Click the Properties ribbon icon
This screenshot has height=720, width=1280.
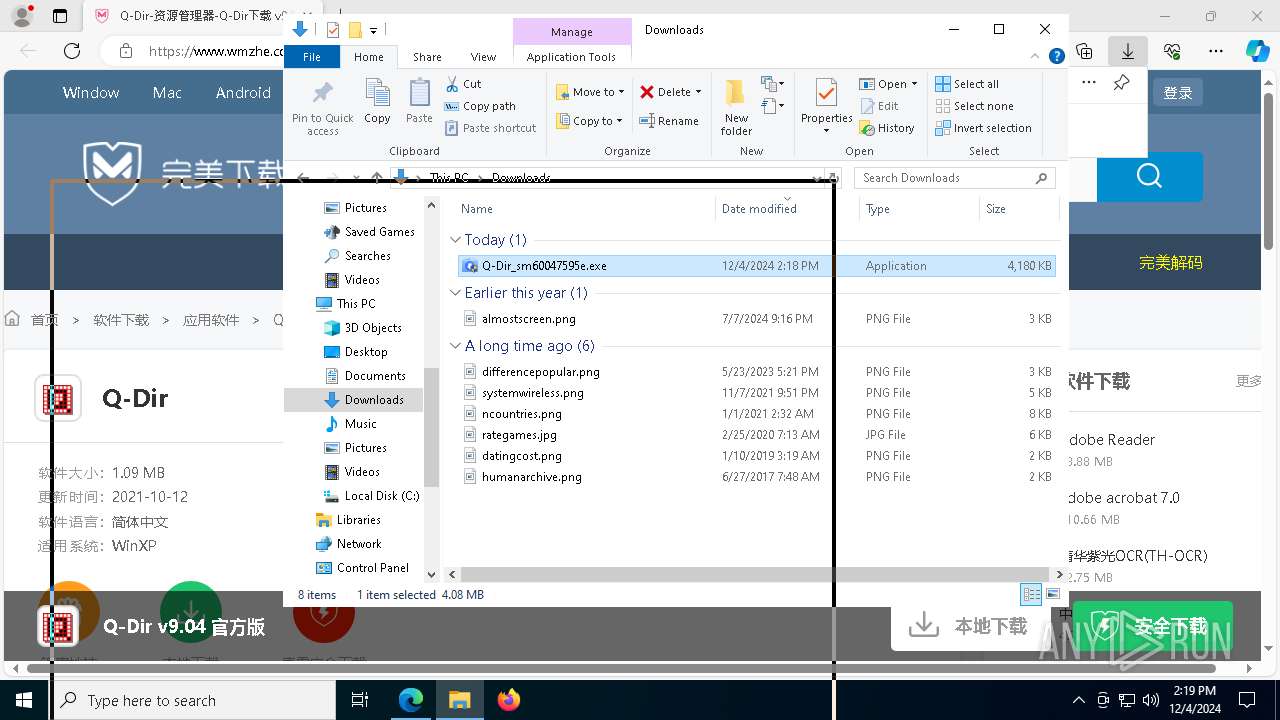click(x=826, y=94)
